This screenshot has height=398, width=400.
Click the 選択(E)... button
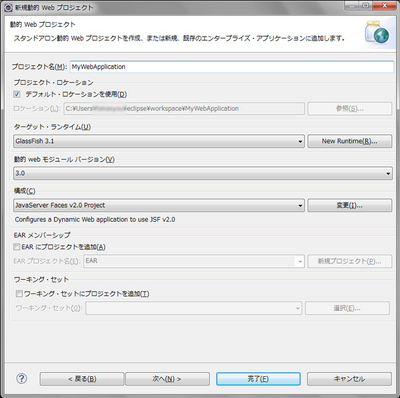pyautogui.click(x=347, y=308)
